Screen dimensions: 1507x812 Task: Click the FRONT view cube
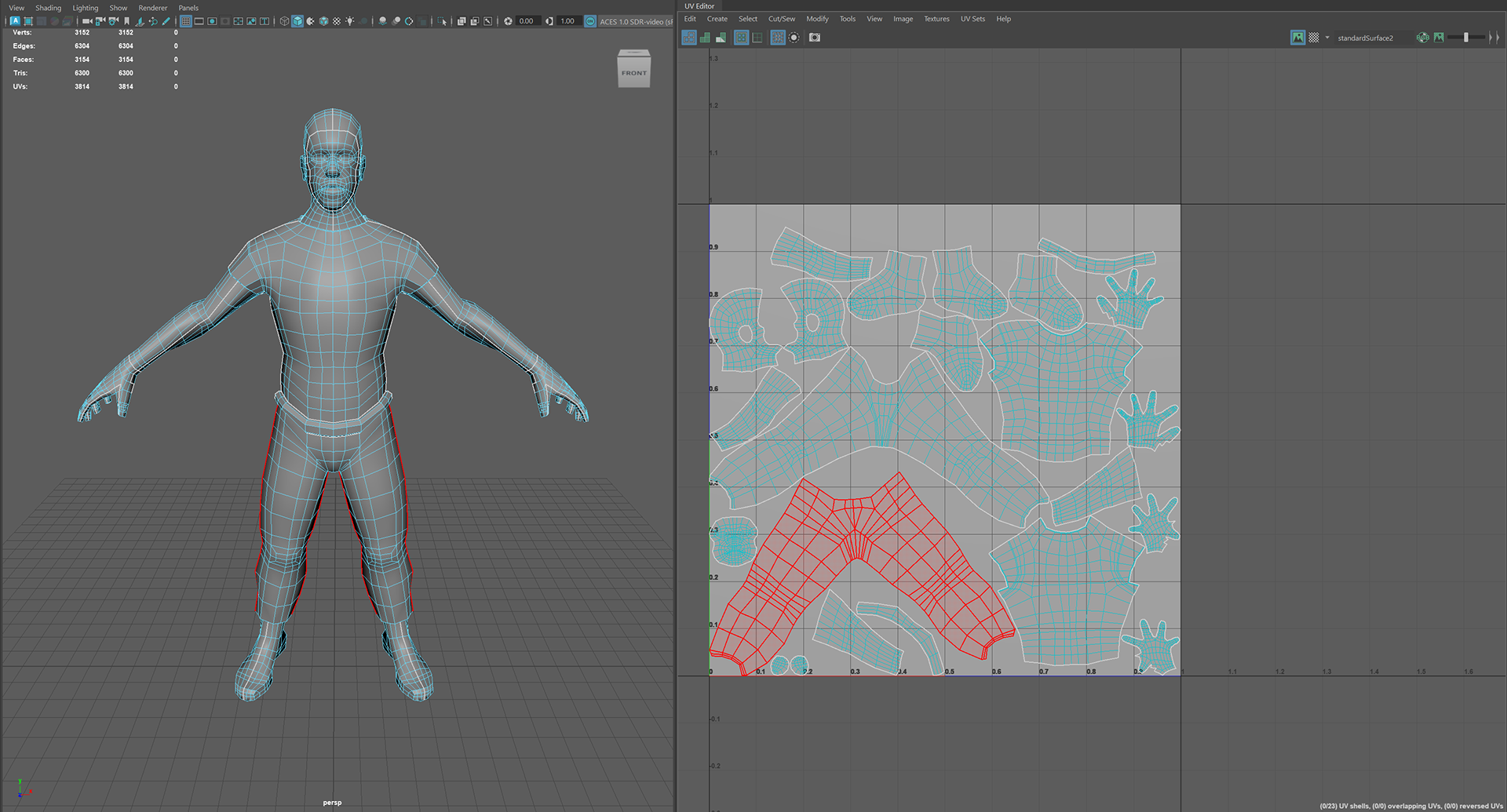634,71
